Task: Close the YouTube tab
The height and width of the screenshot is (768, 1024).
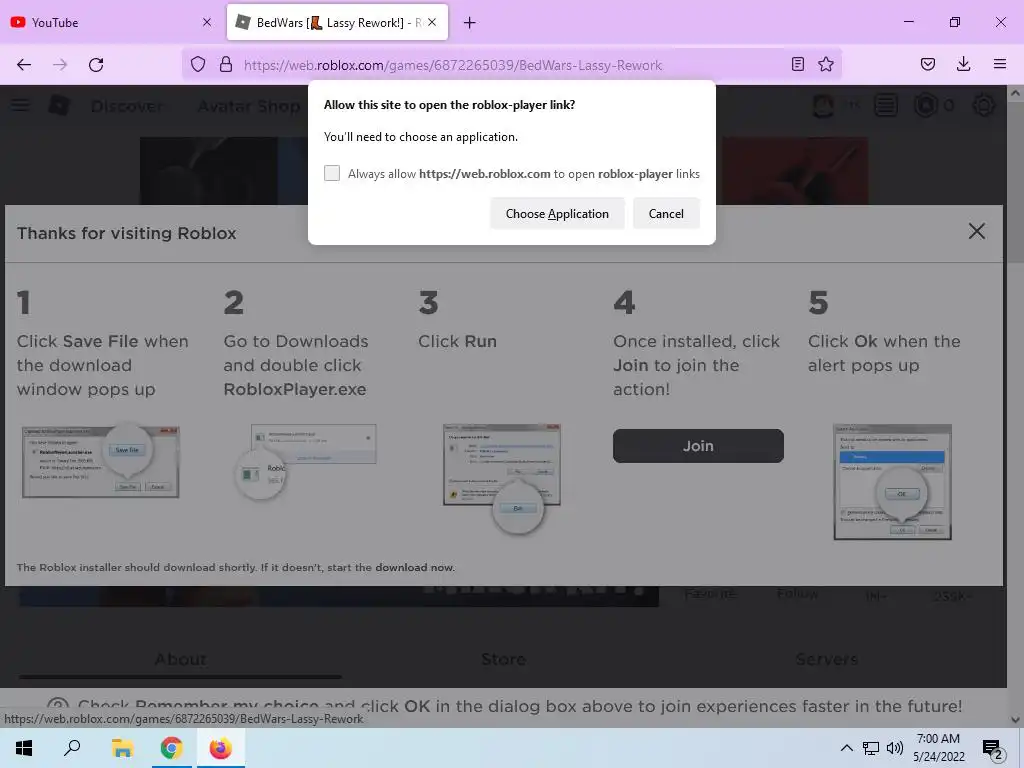Action: coord(207,22)
